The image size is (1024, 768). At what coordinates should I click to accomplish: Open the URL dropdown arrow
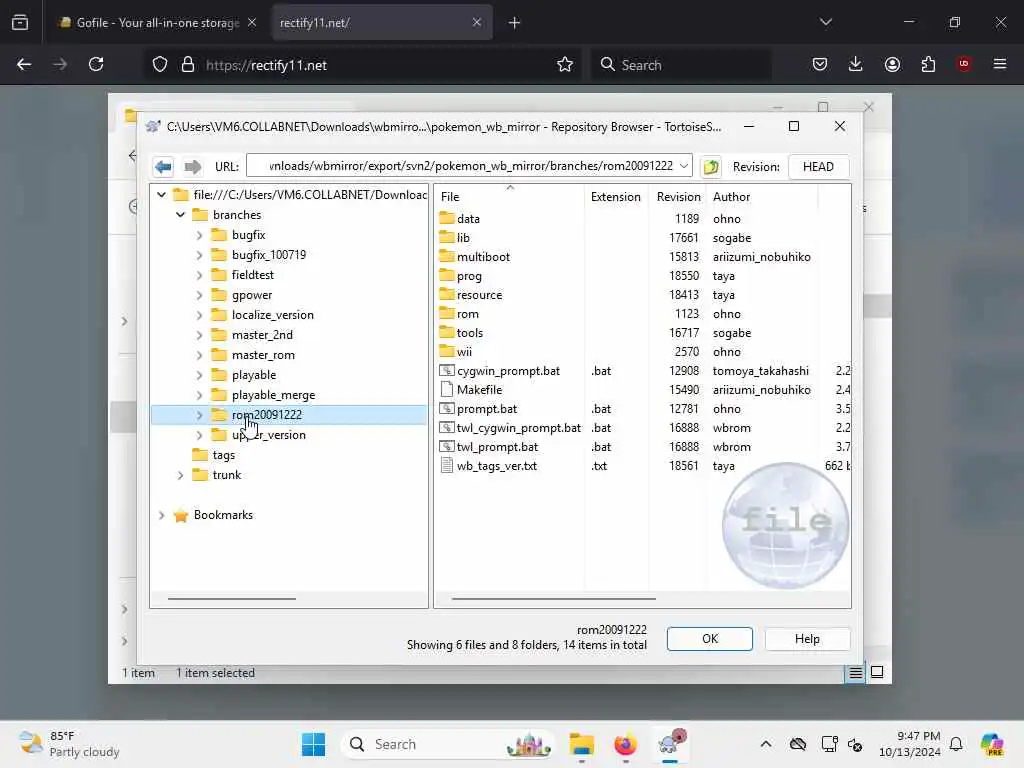point(684,166)
